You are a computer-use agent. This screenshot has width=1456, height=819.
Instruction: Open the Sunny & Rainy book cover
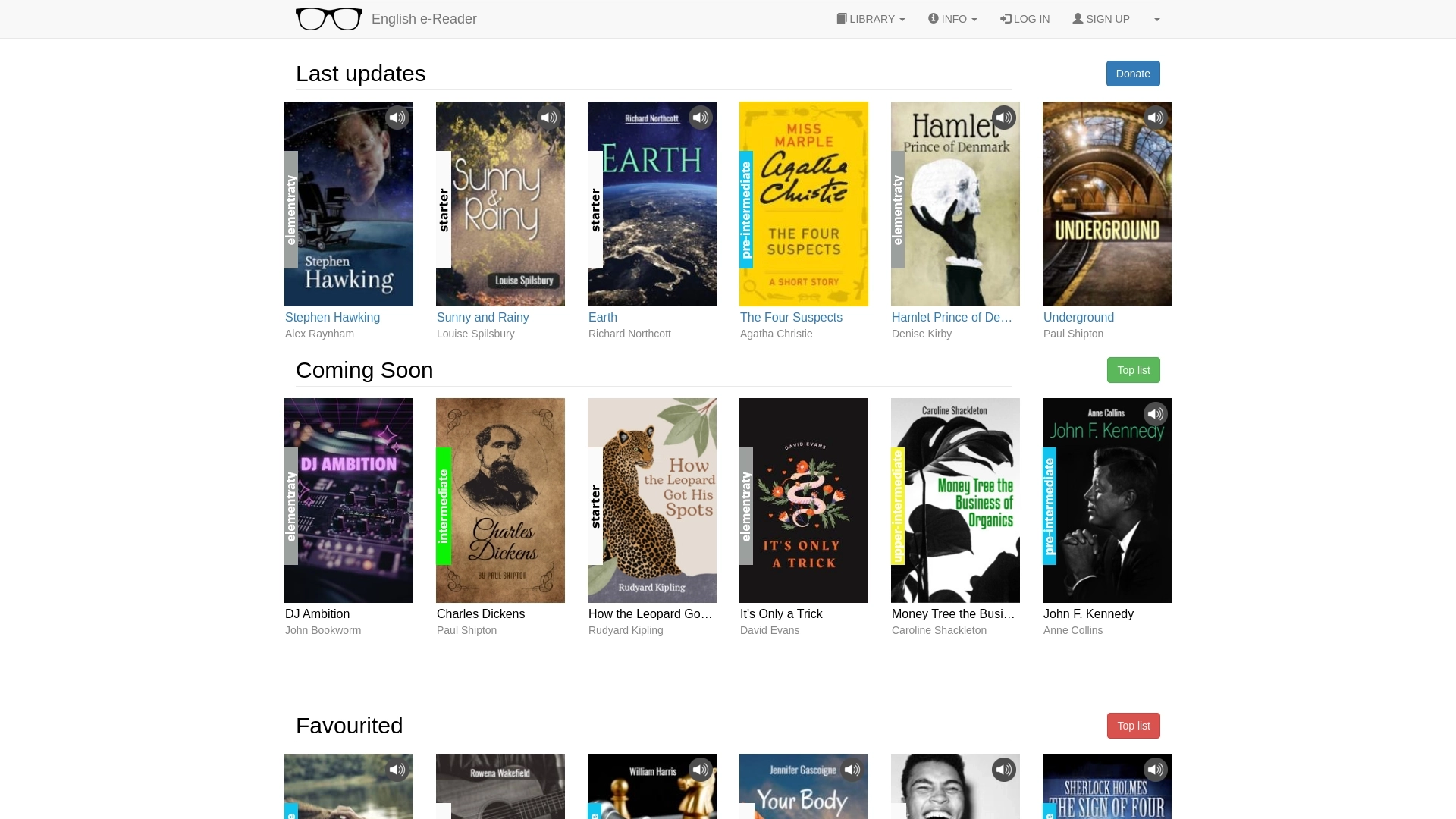[500, 204]
